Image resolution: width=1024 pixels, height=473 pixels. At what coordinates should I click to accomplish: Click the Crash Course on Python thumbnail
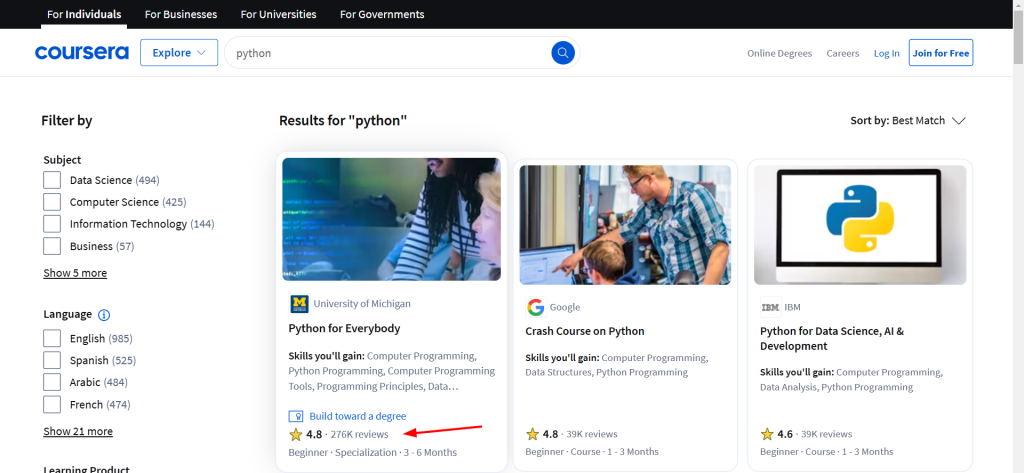pyautogui.click(x=625, y=225)
